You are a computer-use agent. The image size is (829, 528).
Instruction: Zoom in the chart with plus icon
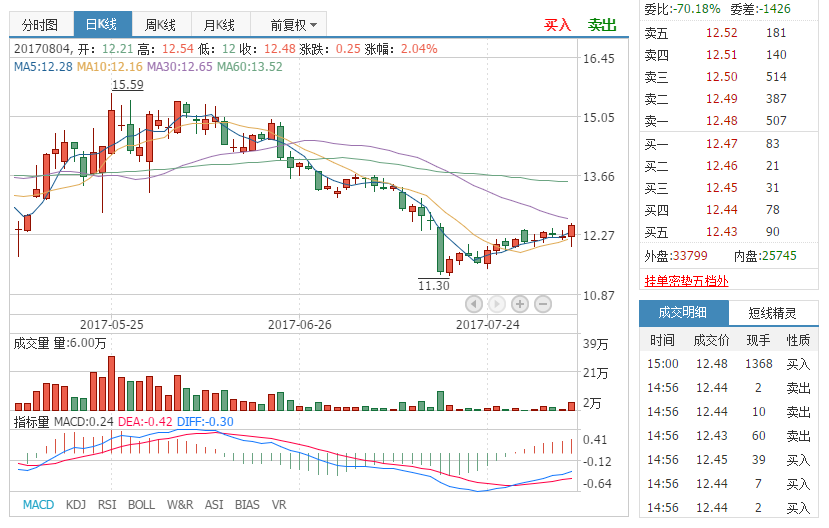click(520, 303)
